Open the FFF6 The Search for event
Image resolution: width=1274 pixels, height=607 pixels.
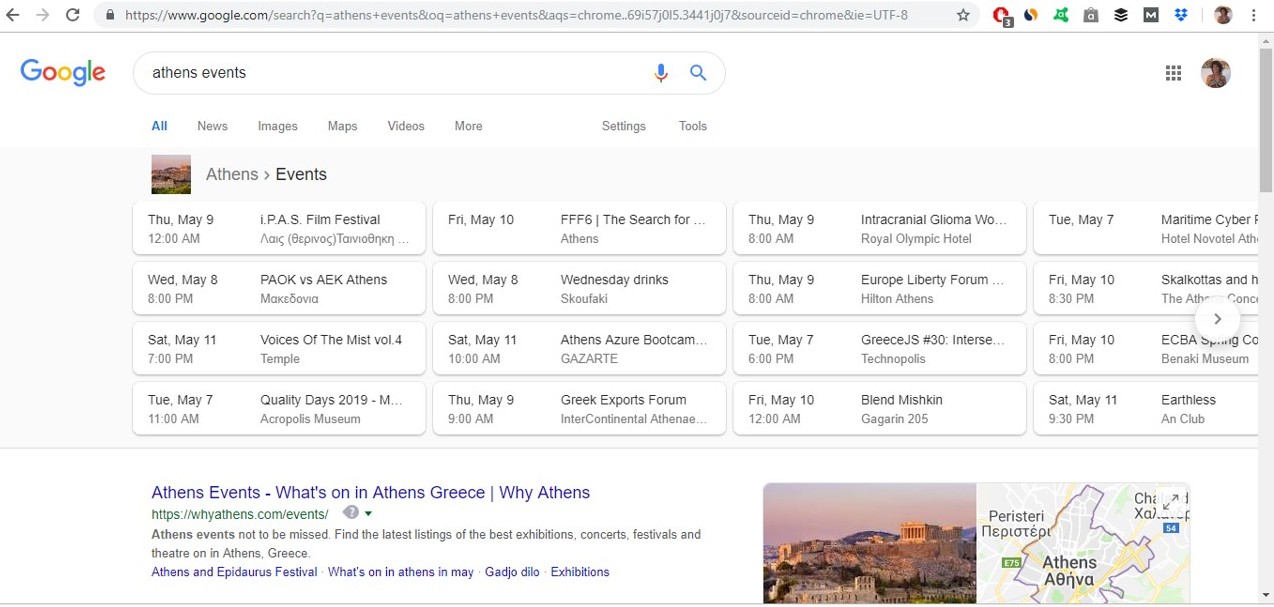click(x=579, y=228)
